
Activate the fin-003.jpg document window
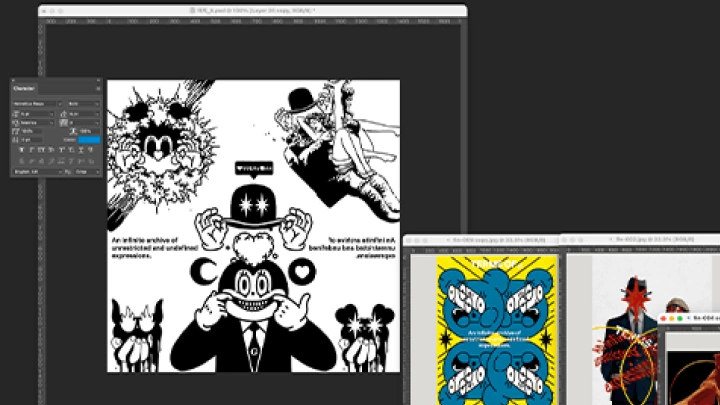[639, 240]
